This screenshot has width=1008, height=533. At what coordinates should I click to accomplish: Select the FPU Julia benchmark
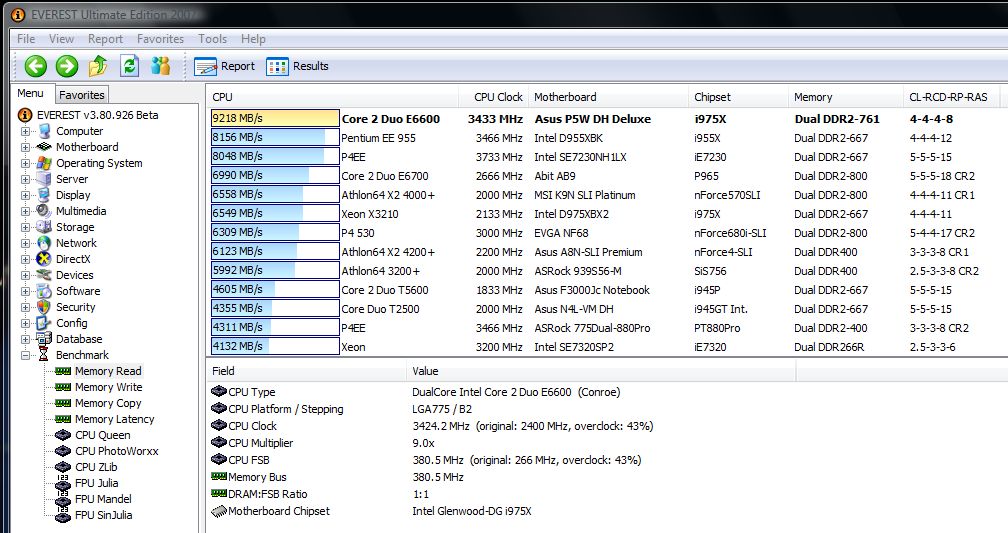(96, 483)
